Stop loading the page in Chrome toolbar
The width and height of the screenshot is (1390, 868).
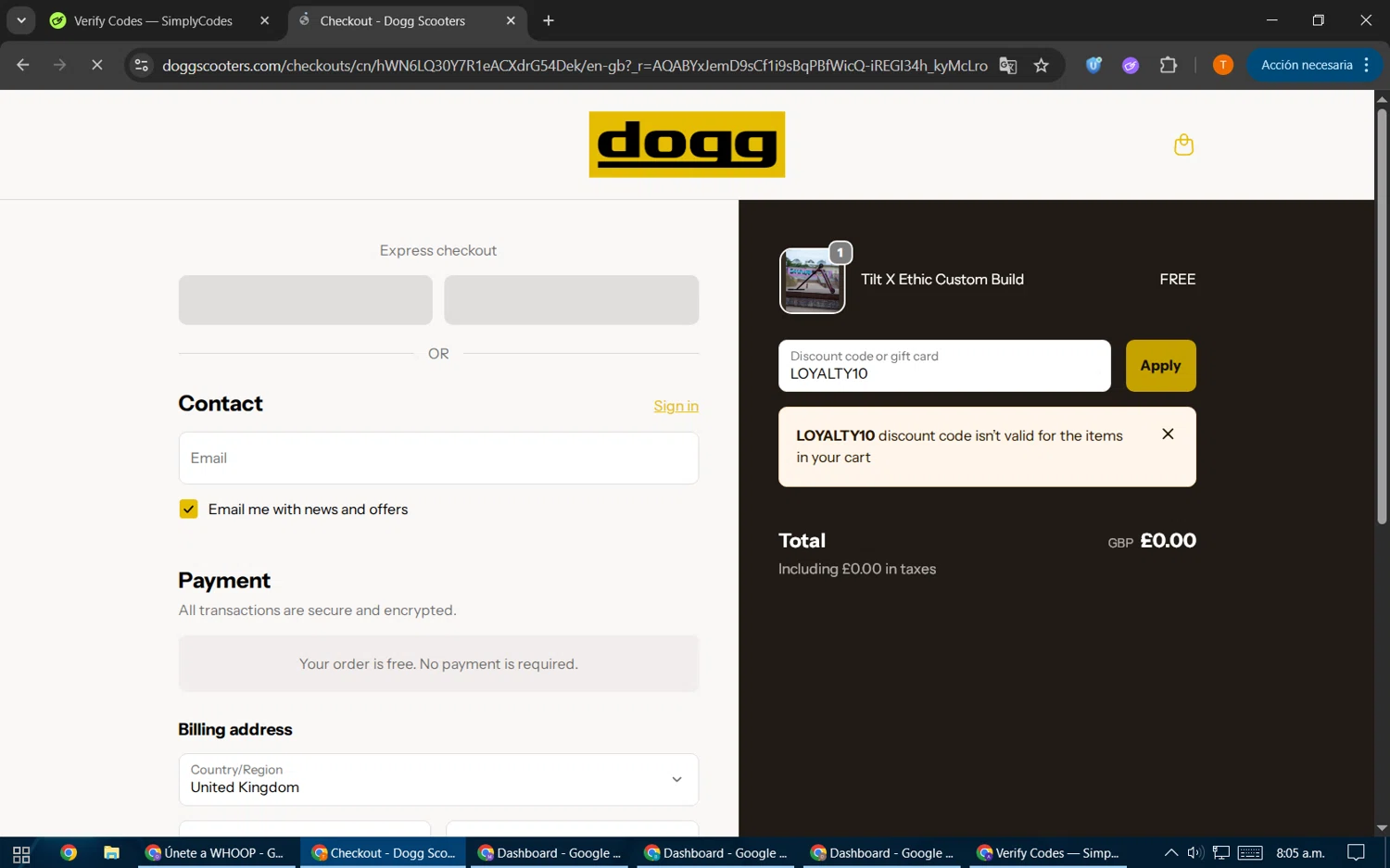pos(96,65)
